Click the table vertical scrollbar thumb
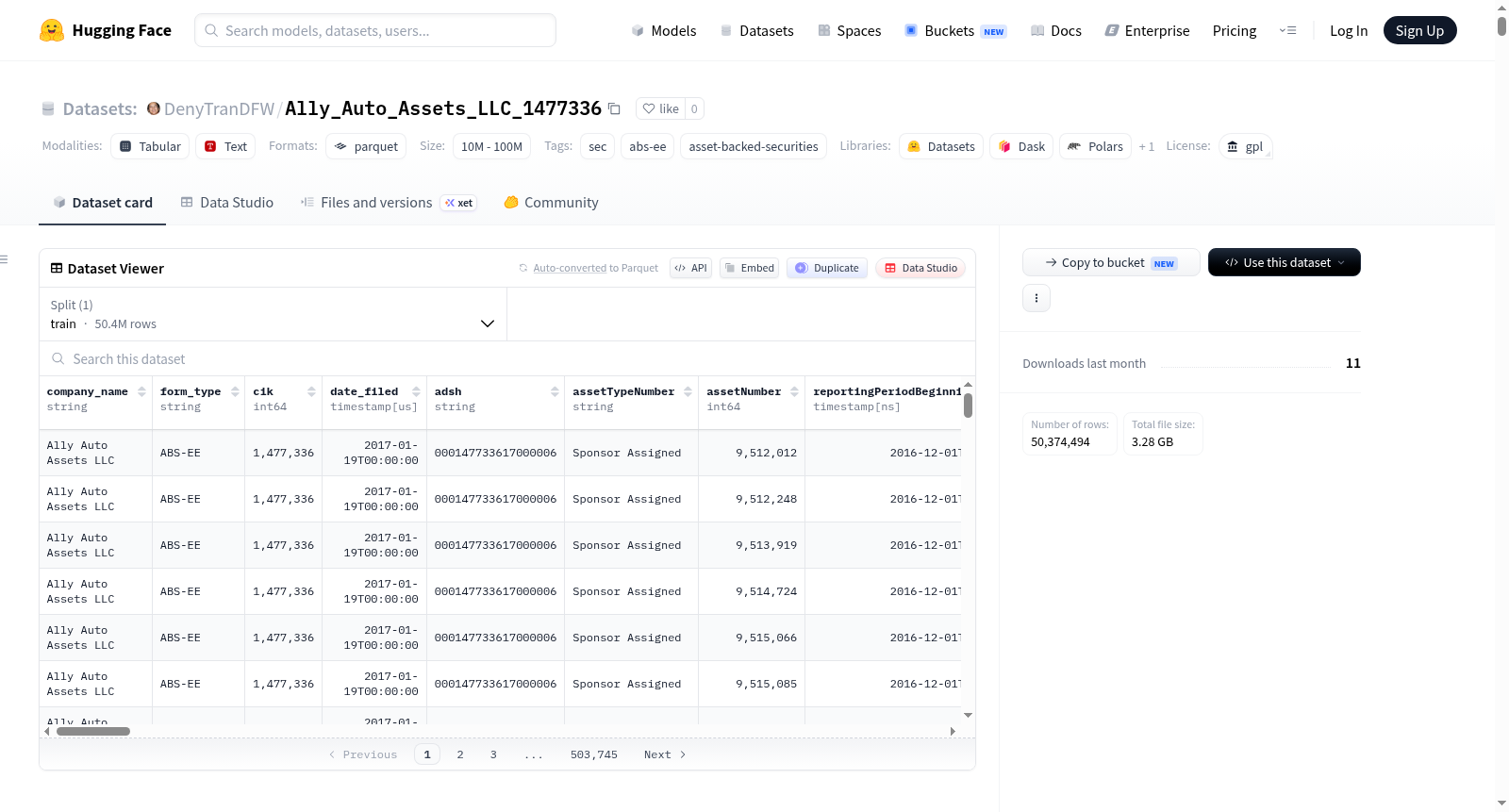 click(x=968, y=406)
